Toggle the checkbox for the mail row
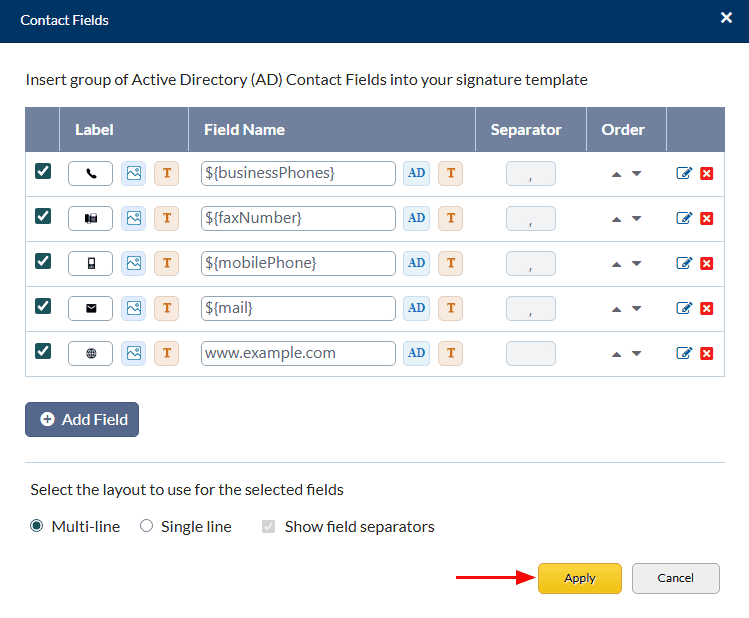This screenshot has height=618, width=749. click(43, 306)
